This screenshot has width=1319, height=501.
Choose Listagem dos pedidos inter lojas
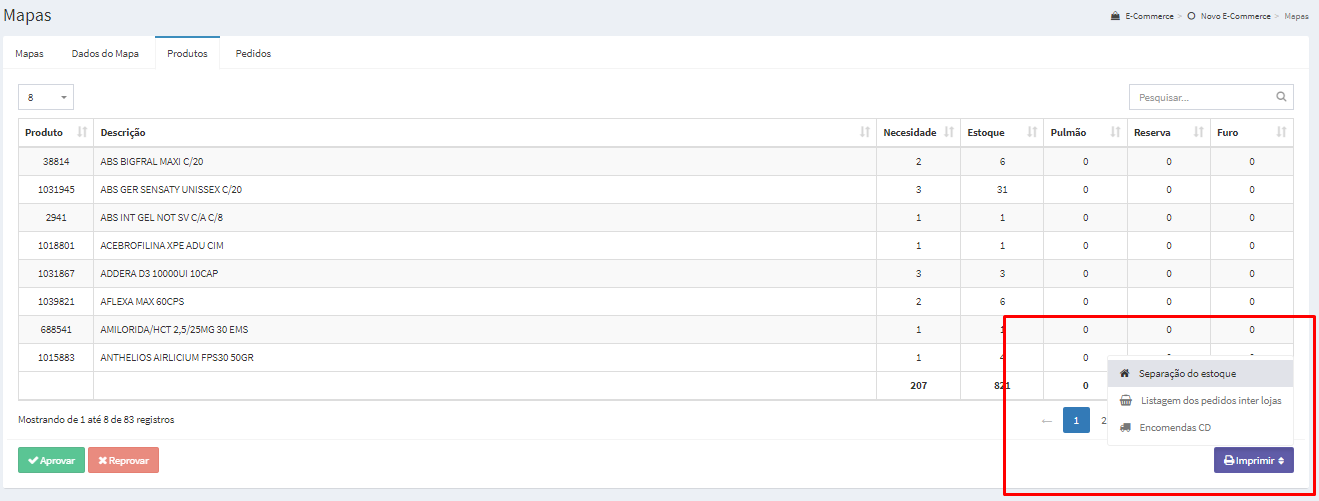tap(1200, 400)
